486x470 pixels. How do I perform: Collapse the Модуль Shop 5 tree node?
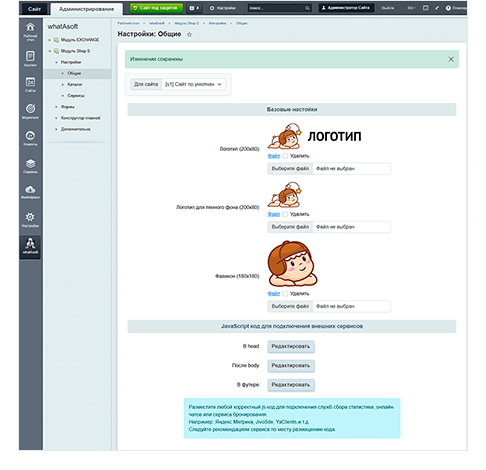pyautogui.click(x=50, y=51)
